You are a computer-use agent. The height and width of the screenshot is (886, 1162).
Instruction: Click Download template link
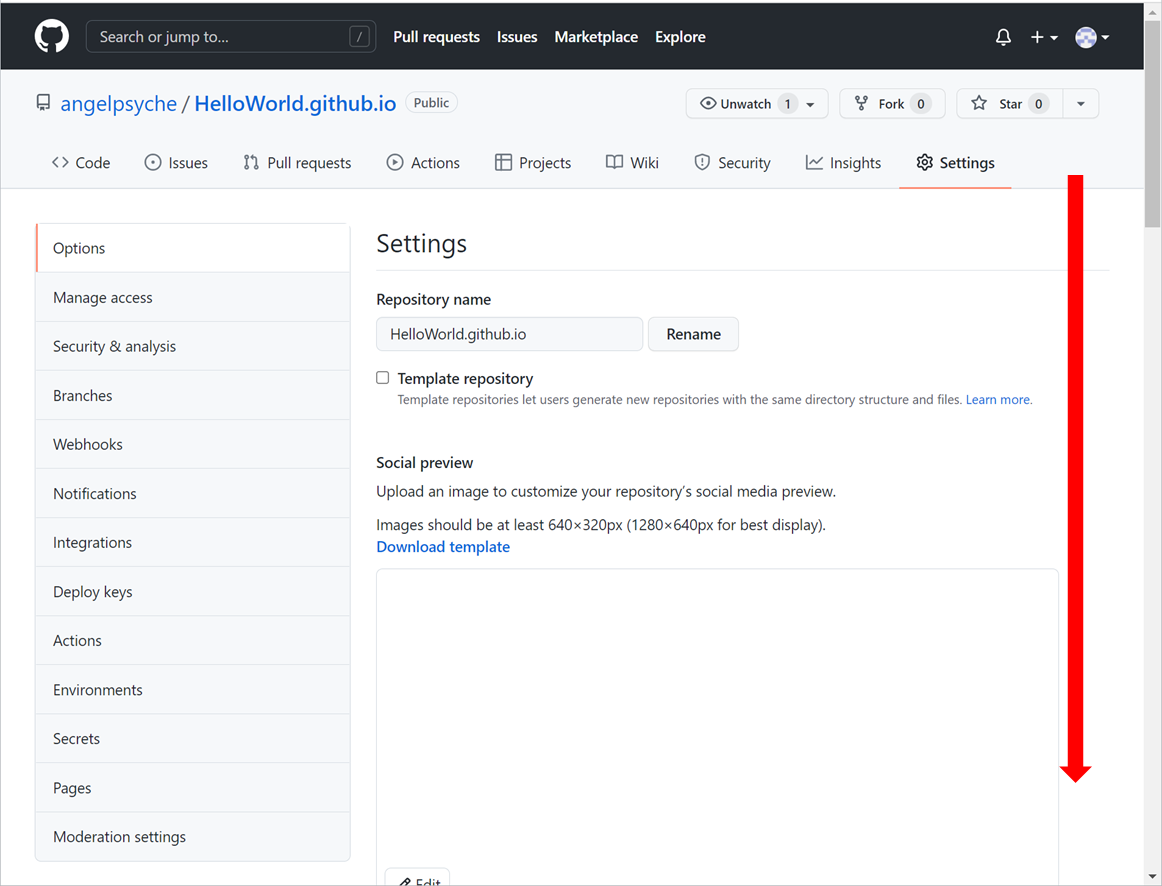point(443,547)
